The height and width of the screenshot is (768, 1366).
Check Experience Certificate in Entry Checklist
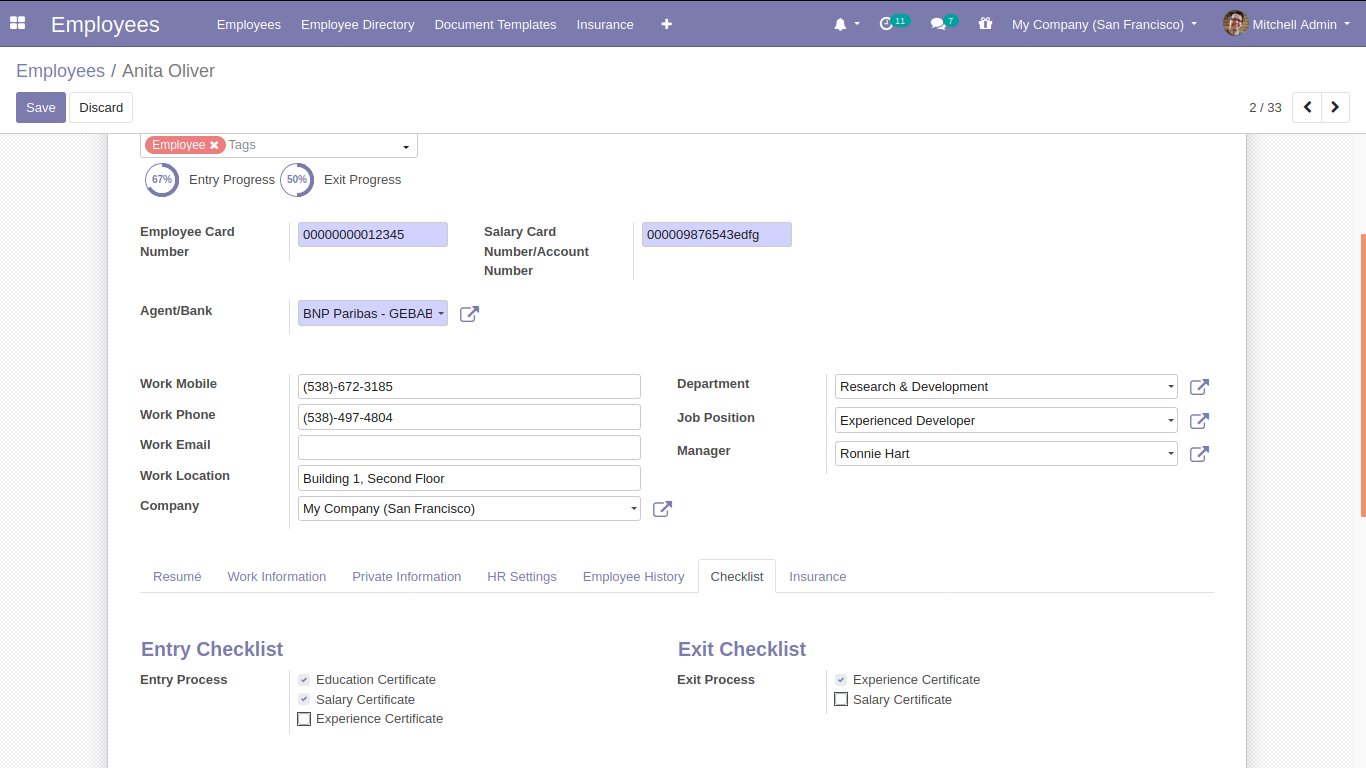point(304,719)
